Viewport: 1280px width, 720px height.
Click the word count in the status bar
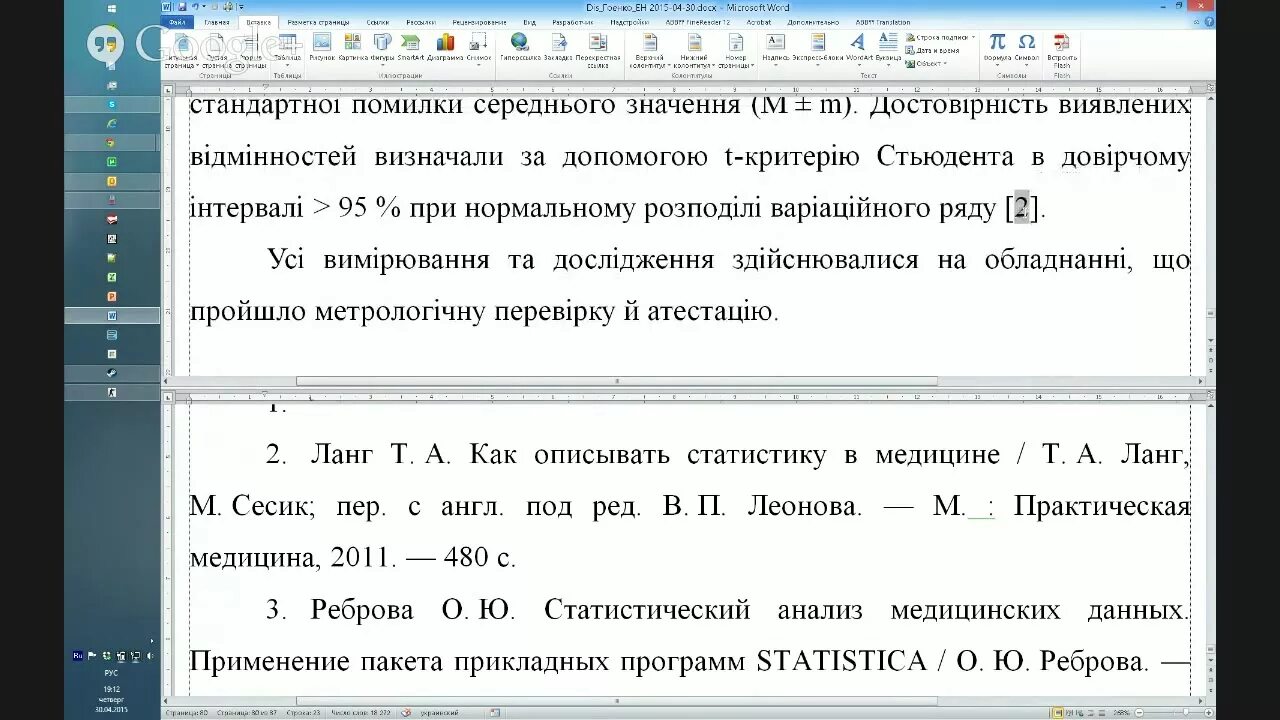pyautogui.click(x=361, y=712)
